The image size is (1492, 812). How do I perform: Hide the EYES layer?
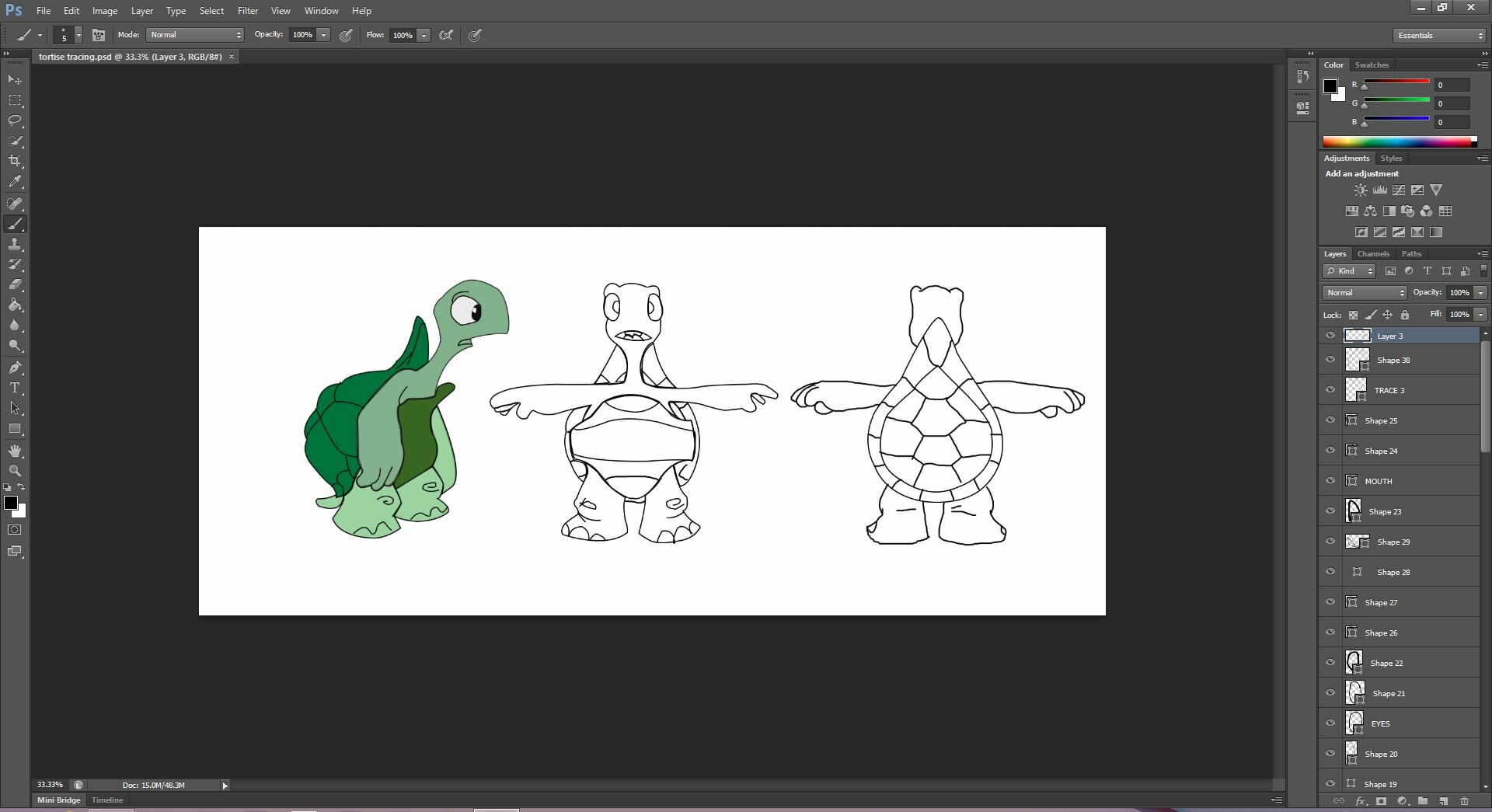1330,723
